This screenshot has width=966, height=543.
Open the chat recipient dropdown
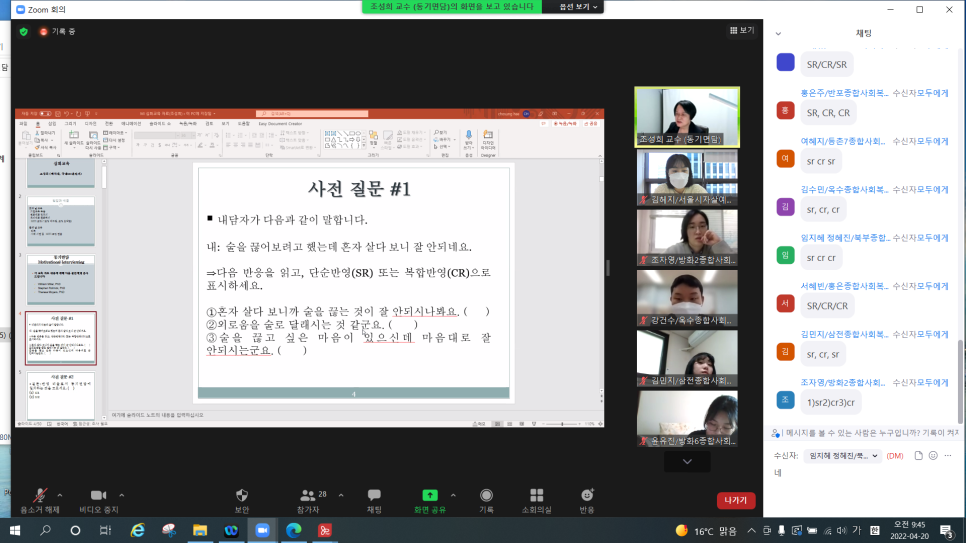tap(842, 455)
